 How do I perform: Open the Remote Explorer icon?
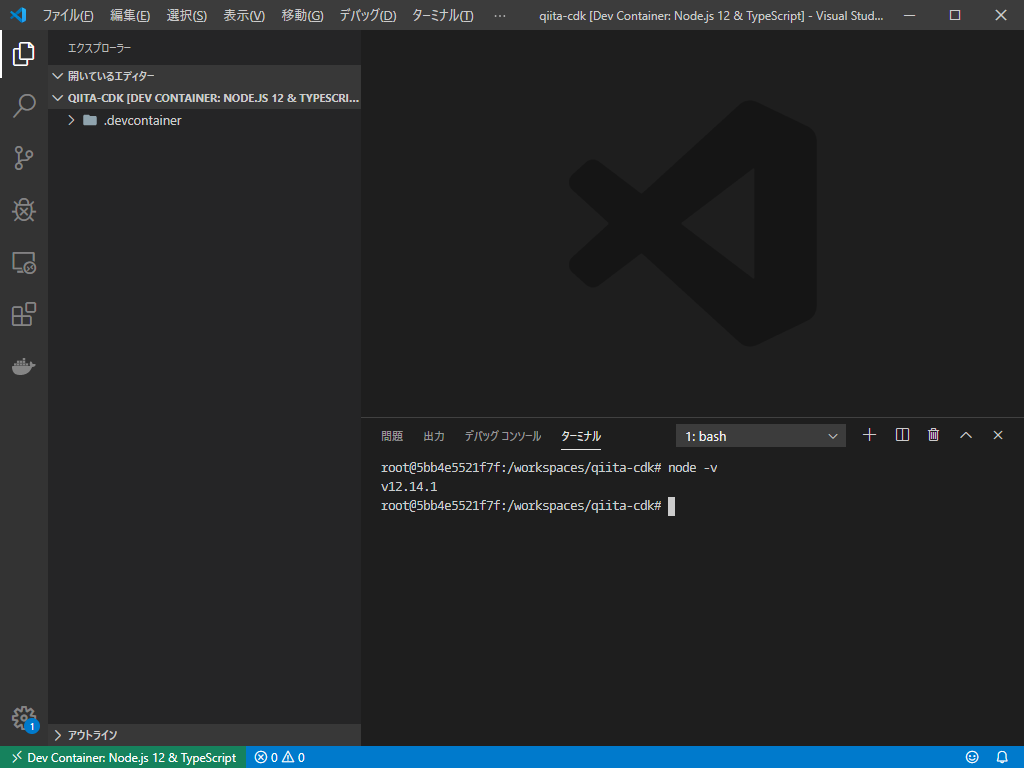tap(24, 263)
